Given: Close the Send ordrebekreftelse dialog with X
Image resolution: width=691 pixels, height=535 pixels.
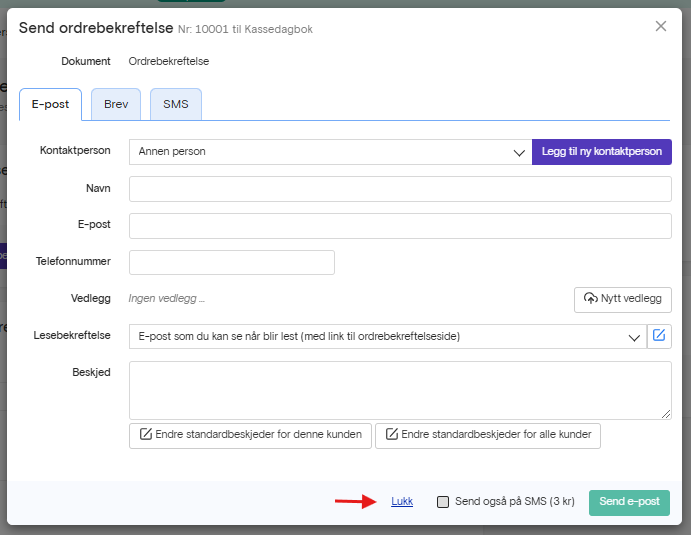Looking at the screenshot, I should [x=661, y=26].
